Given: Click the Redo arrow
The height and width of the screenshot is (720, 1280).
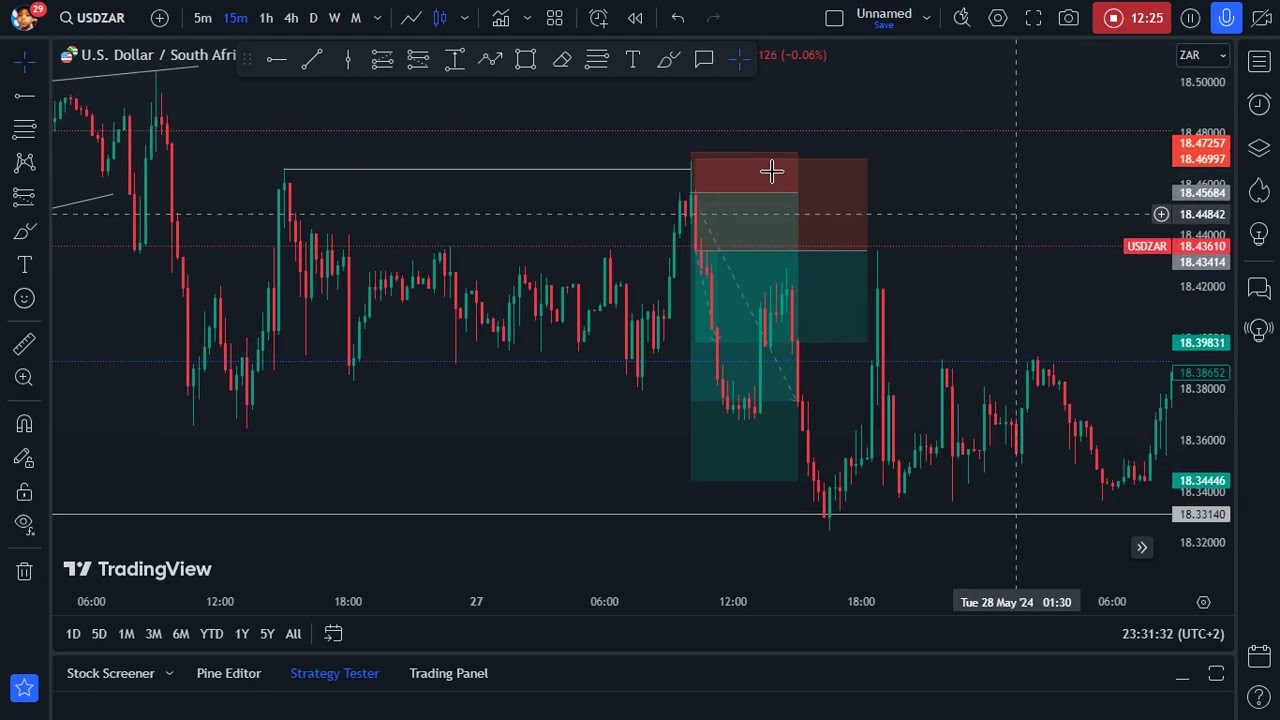Looking at the screenshot, I should point(713,18).
